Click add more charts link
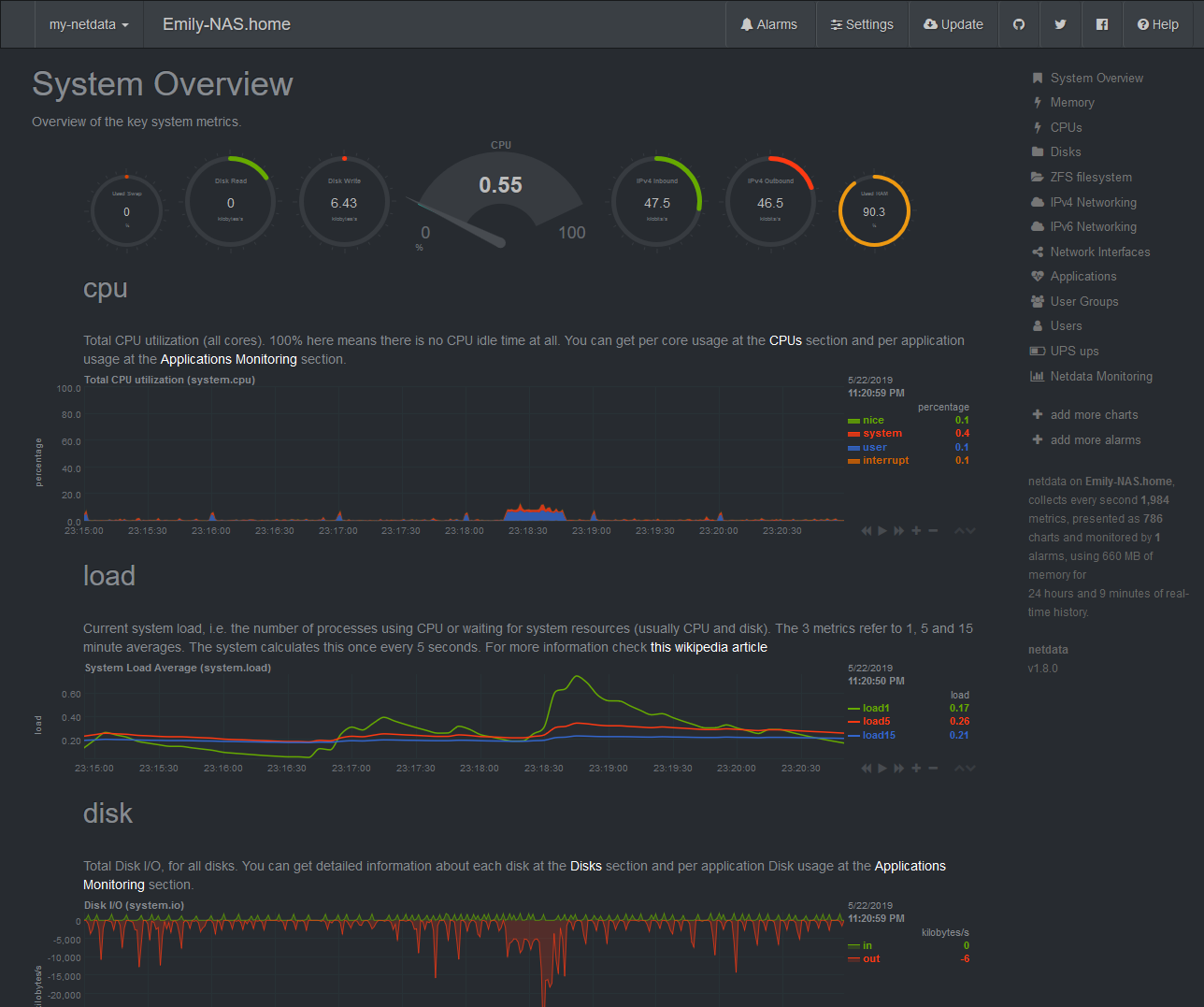The height and width of the screenshot is (1007, 1204). click(1094, 414)
